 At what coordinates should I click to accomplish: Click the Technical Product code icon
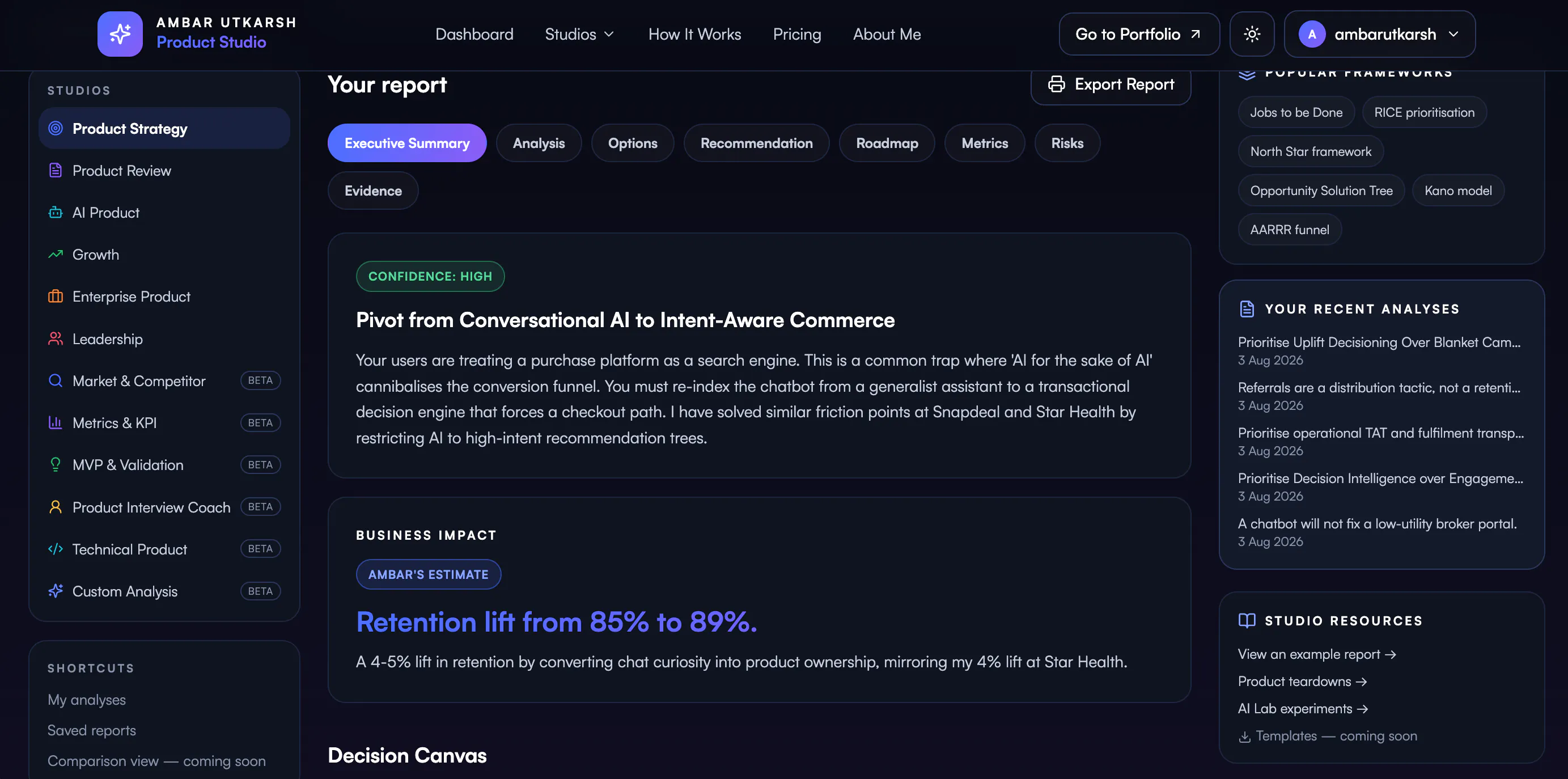click(56, 549)
